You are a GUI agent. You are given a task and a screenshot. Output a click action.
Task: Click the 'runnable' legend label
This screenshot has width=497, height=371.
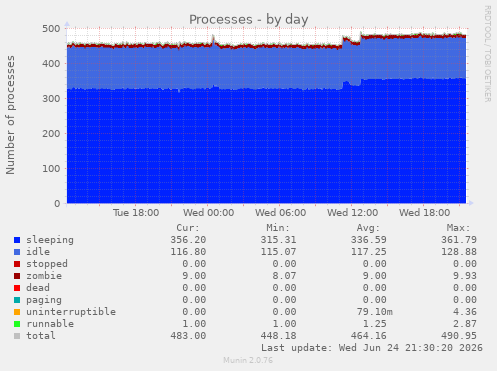pos(50,324)
